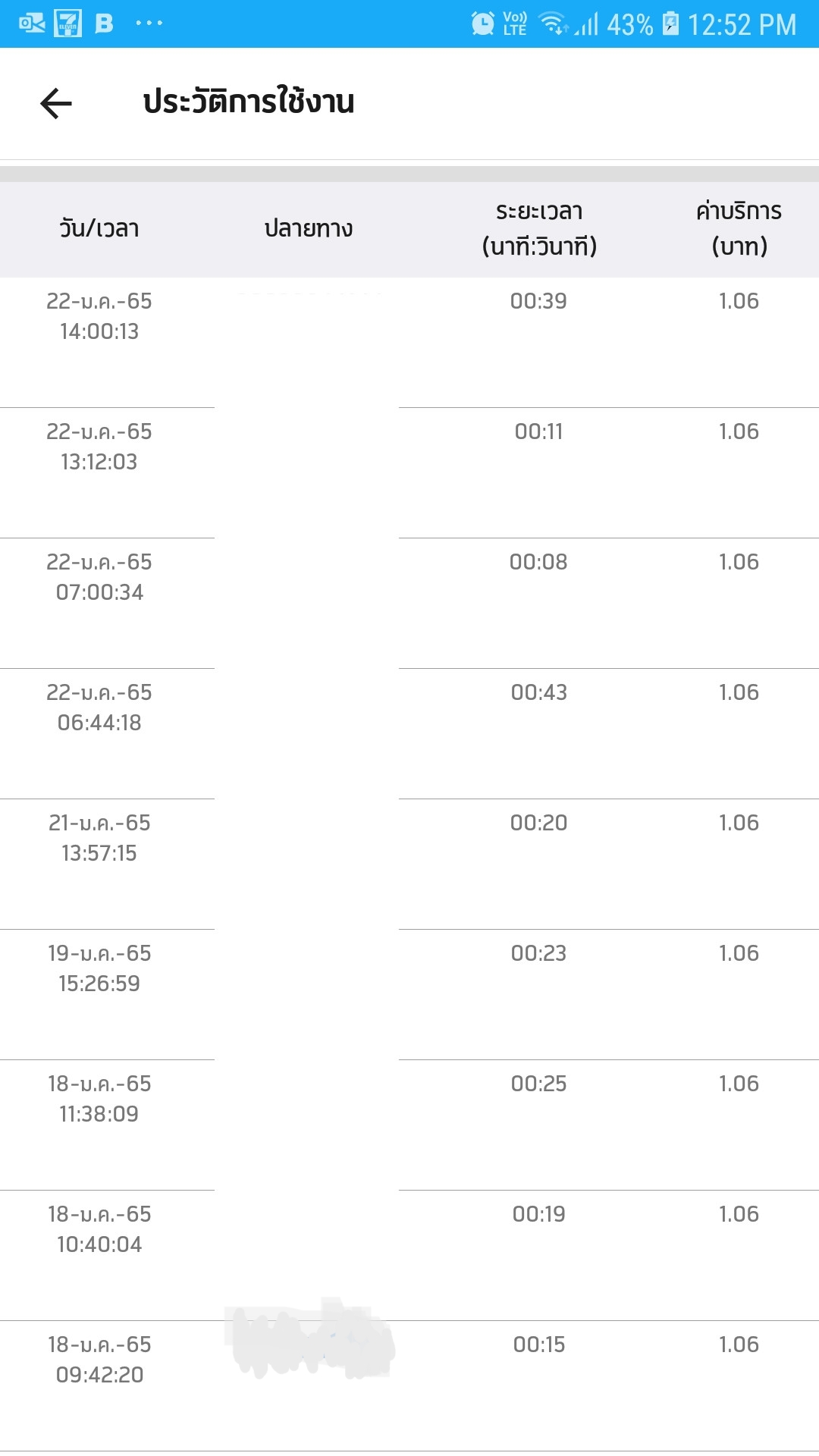Tap the VoLTE status indicator
The height and width of the screenshot is (1456, 819).
pos(515,24)
